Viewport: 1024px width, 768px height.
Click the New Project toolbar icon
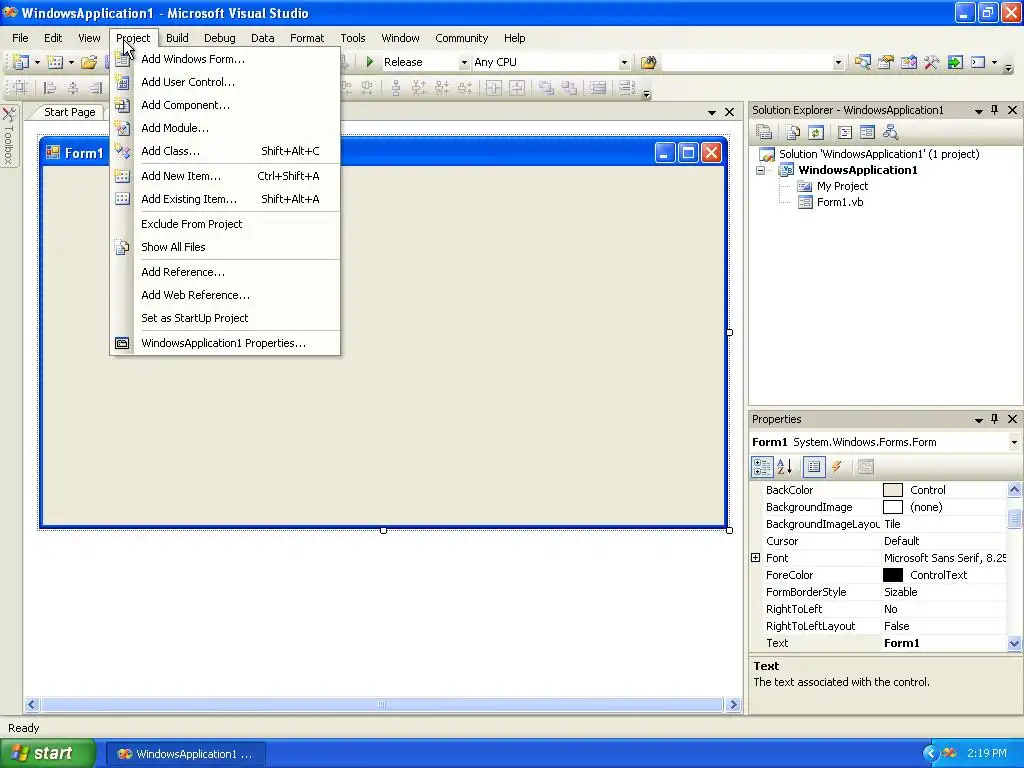(x=21, y=62)
